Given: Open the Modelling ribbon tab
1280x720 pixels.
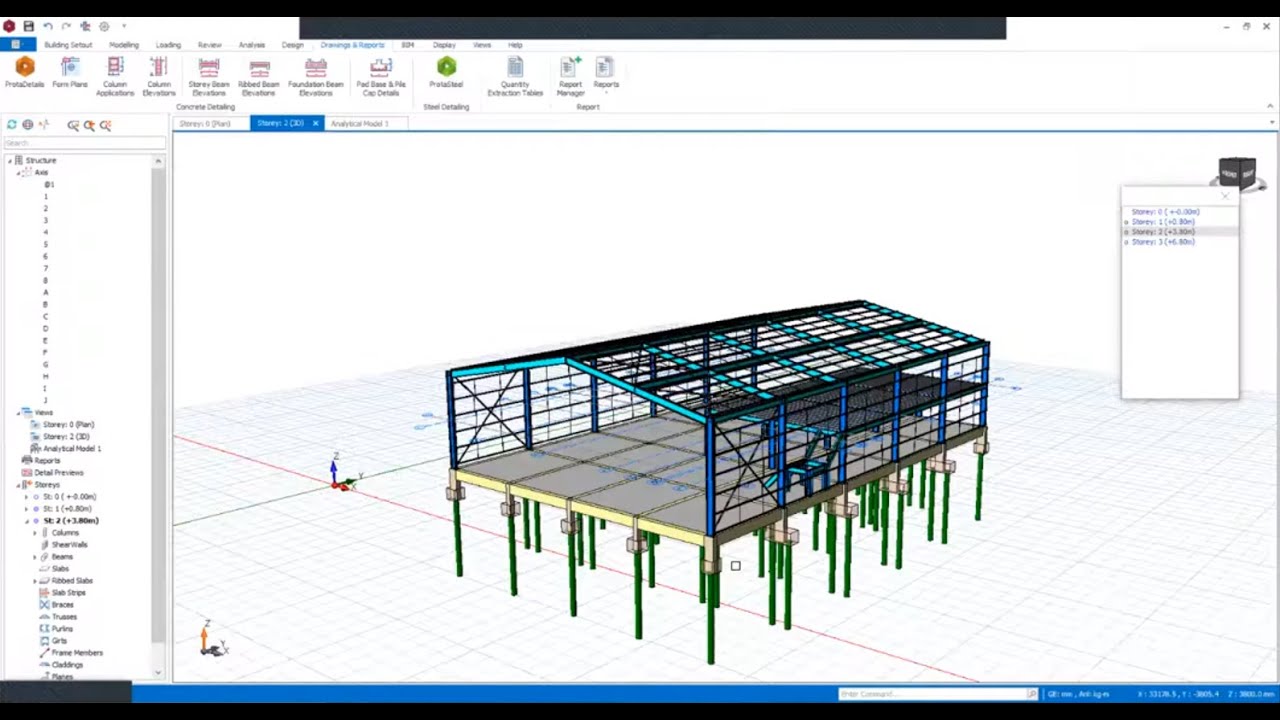Looking at the screenshot, I should 124,45.
